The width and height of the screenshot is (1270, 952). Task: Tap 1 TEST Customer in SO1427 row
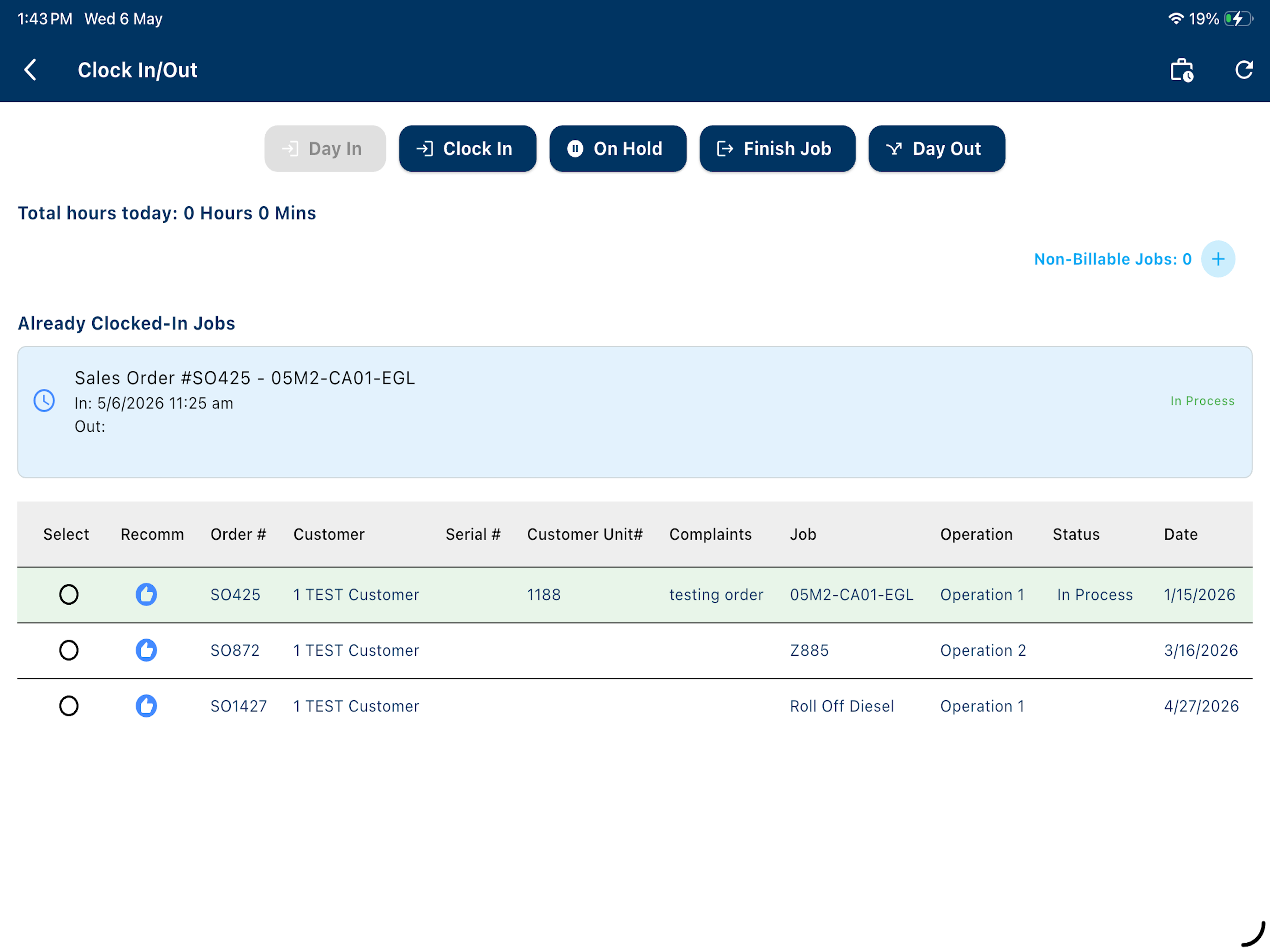tap(356, 706)
